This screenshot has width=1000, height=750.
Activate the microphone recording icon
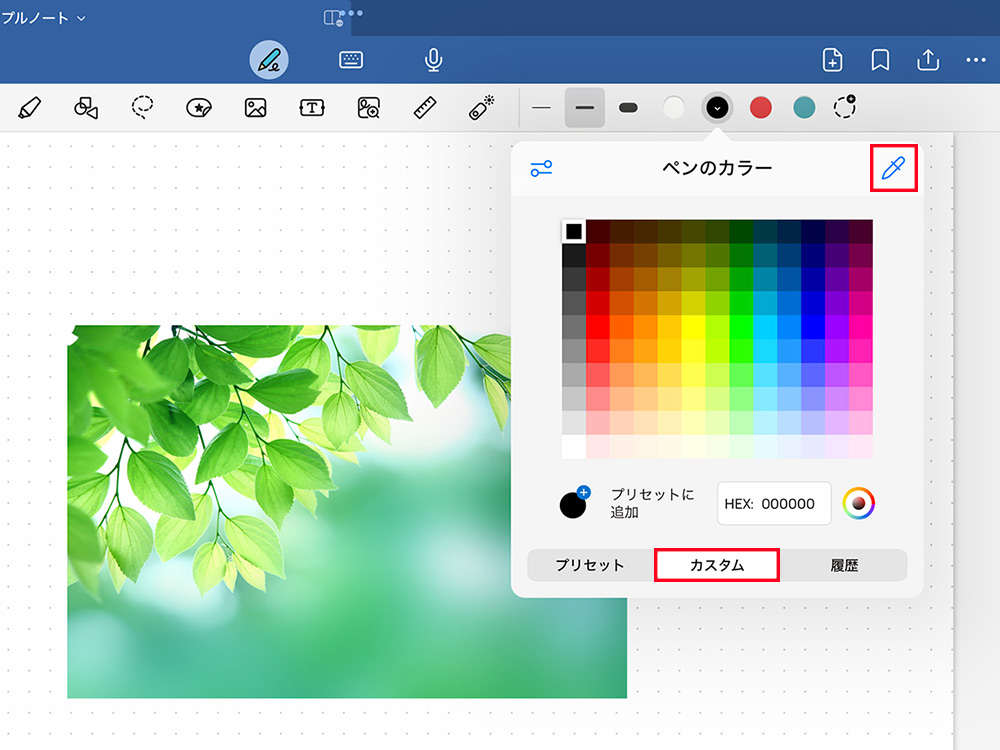coord(434,60)
